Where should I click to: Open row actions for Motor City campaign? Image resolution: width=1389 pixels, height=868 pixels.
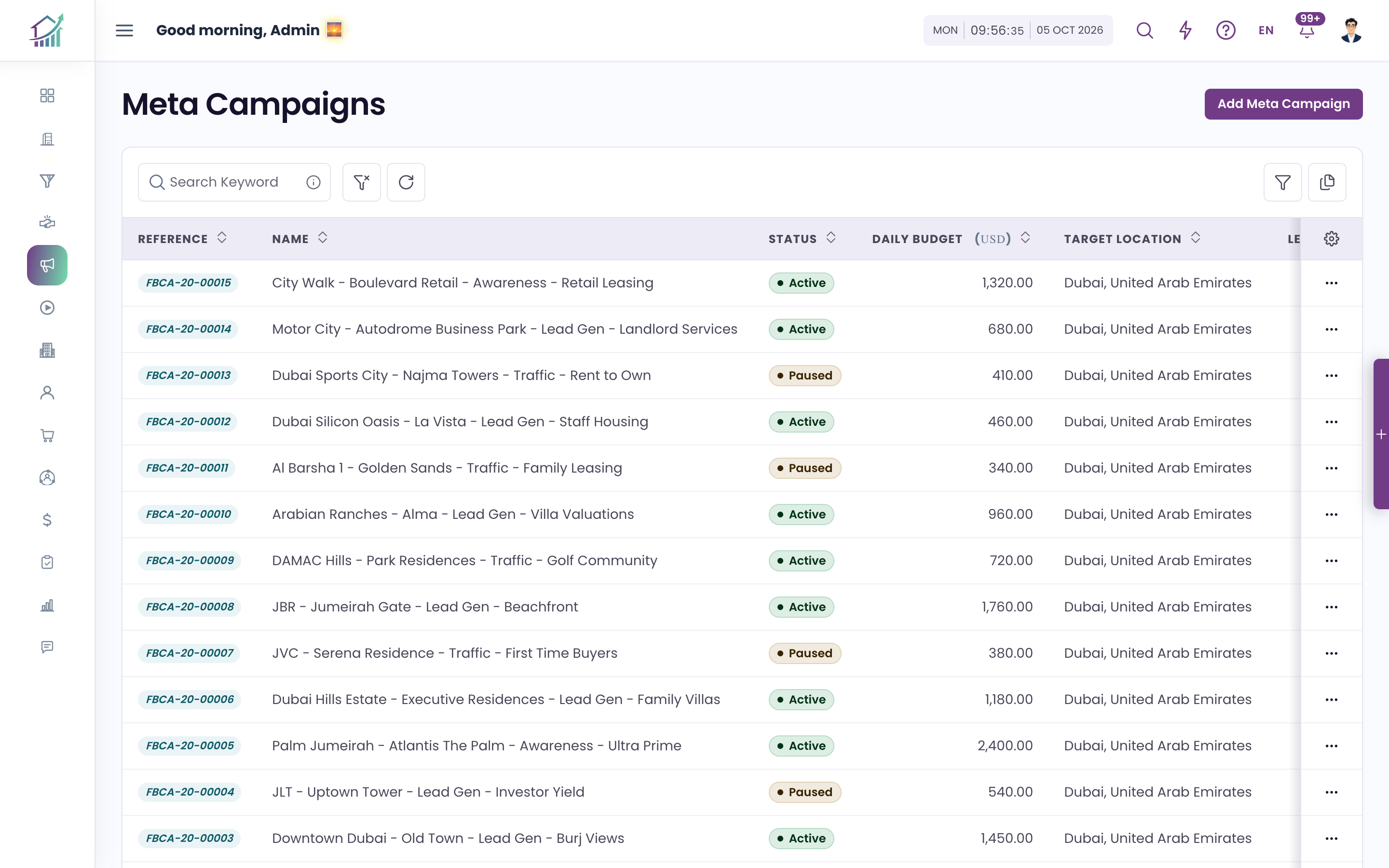(x=1332, y=329)
